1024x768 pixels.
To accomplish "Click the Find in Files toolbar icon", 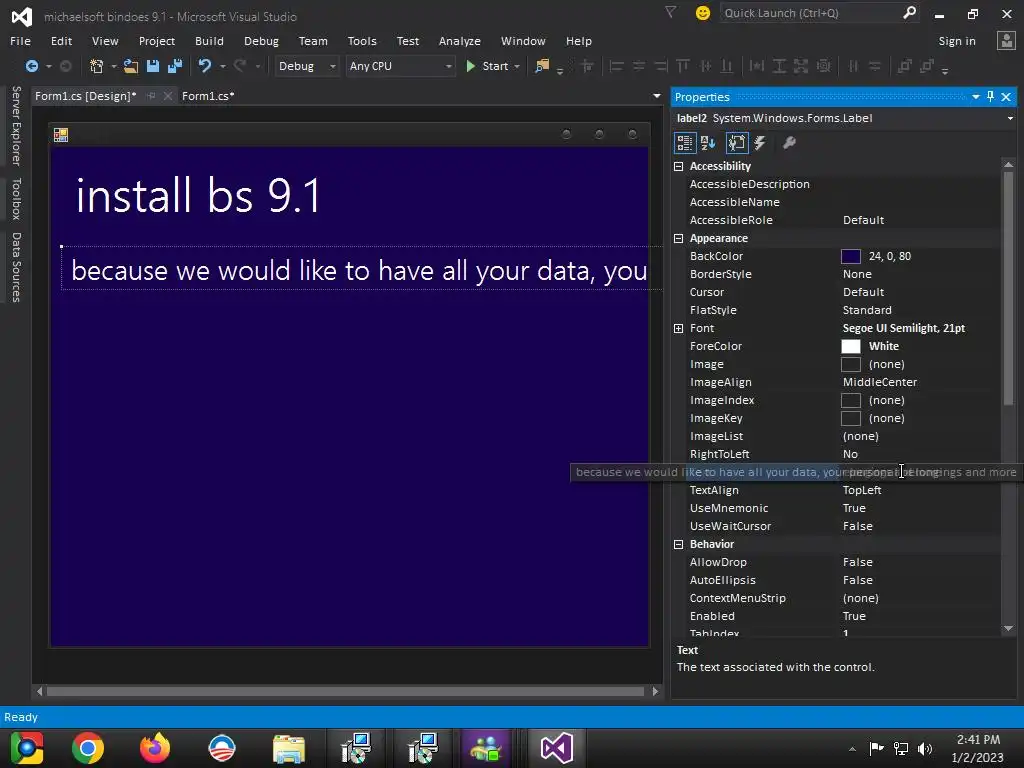I will coord(542,66).
